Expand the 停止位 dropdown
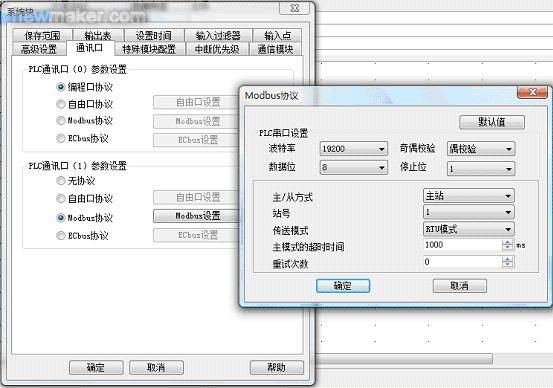 point(481,169)
